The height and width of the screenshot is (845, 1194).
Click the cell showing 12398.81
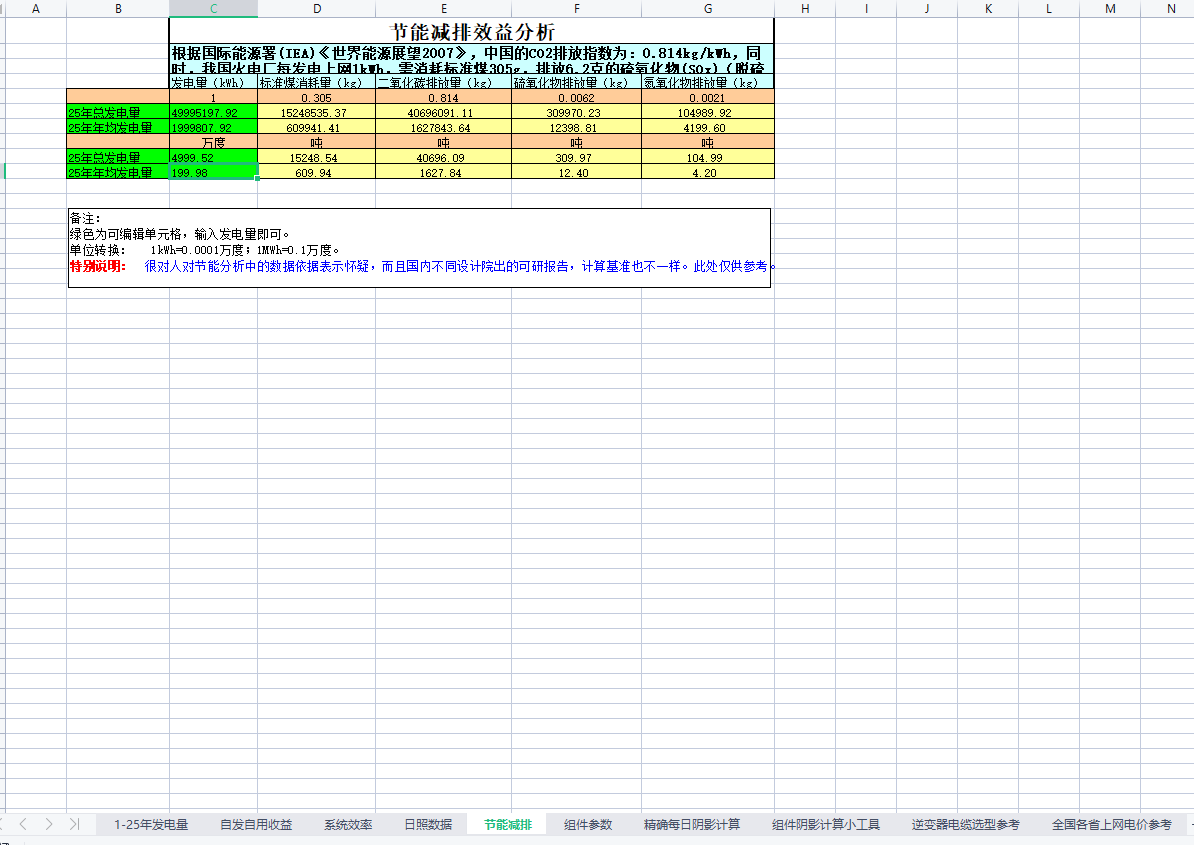pyautogui.click(x=576, y=127)
